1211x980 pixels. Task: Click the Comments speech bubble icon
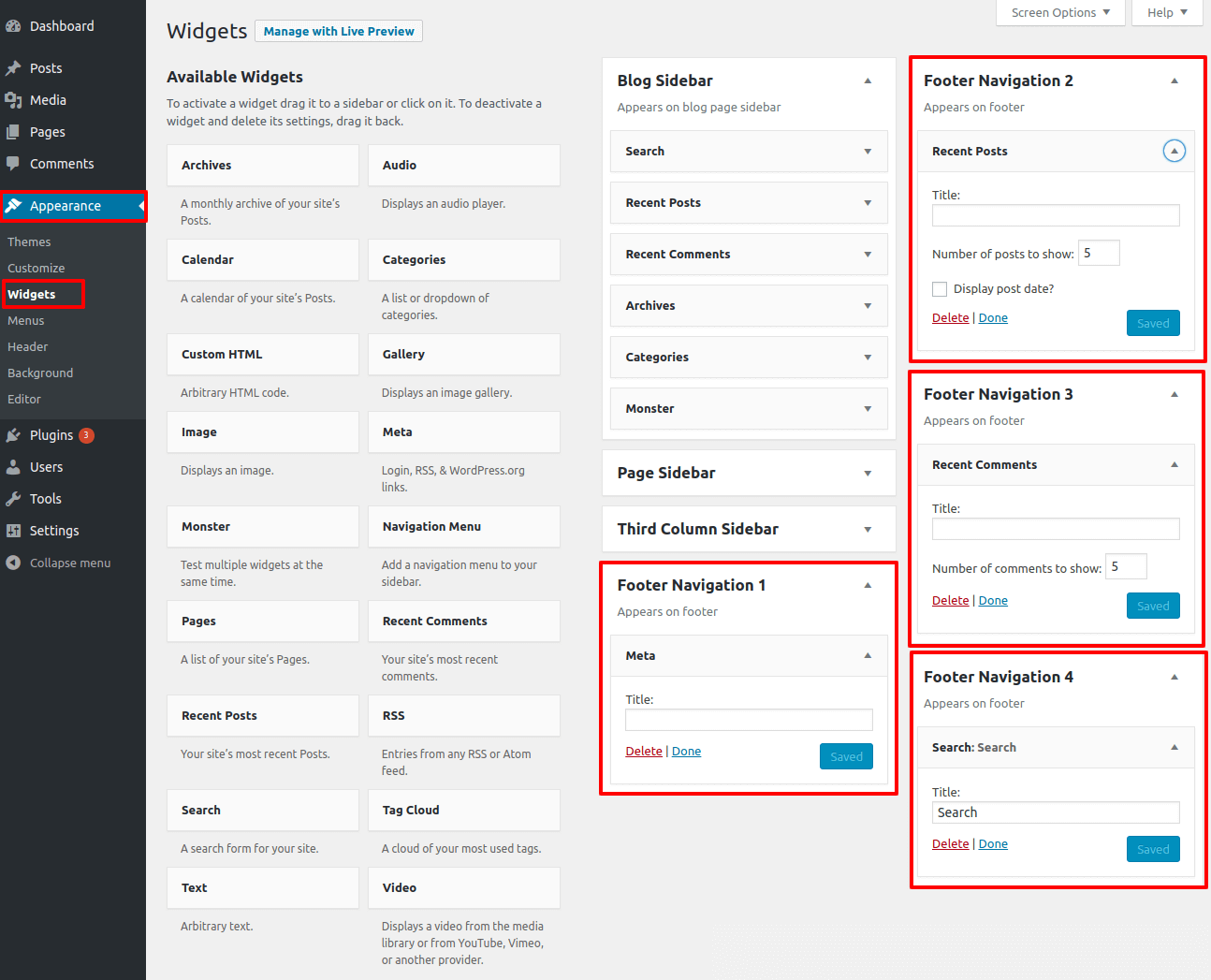[x=13, y=164]
